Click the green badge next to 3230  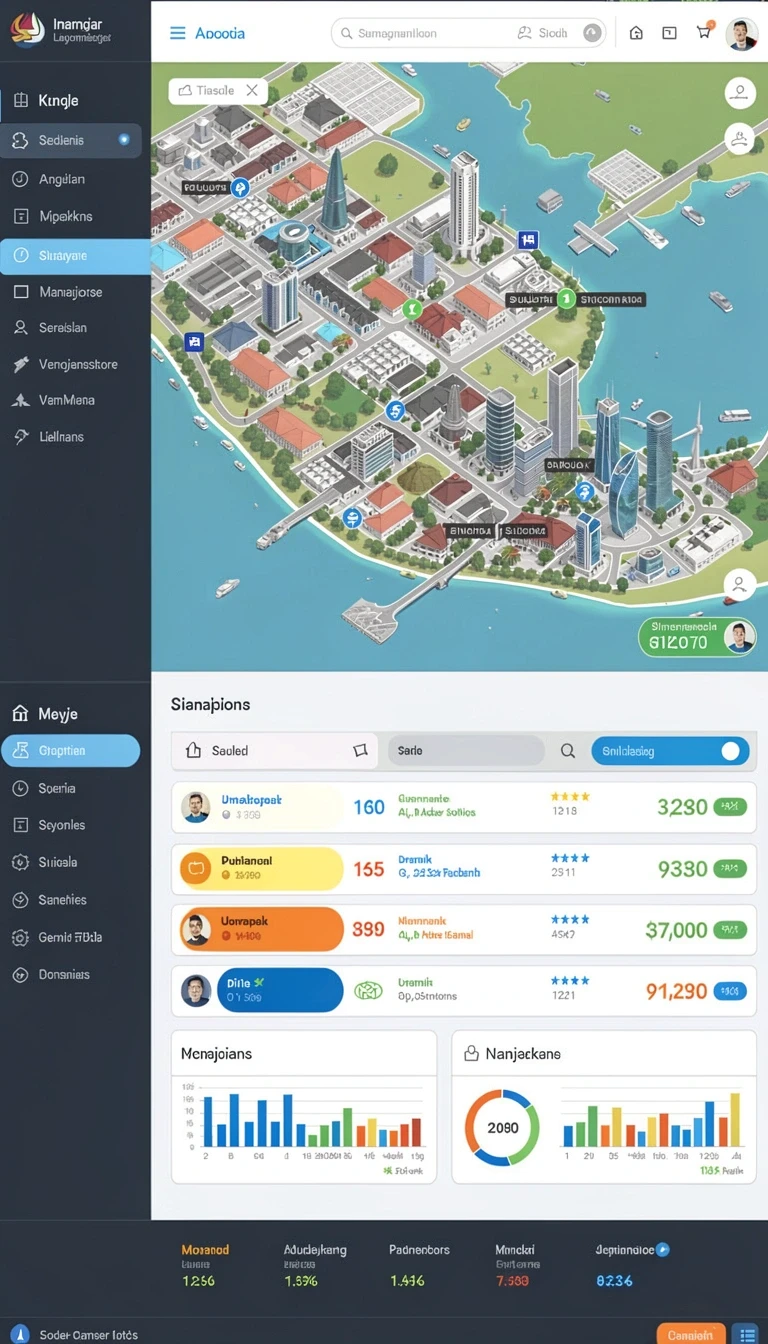tap(730, 807)
